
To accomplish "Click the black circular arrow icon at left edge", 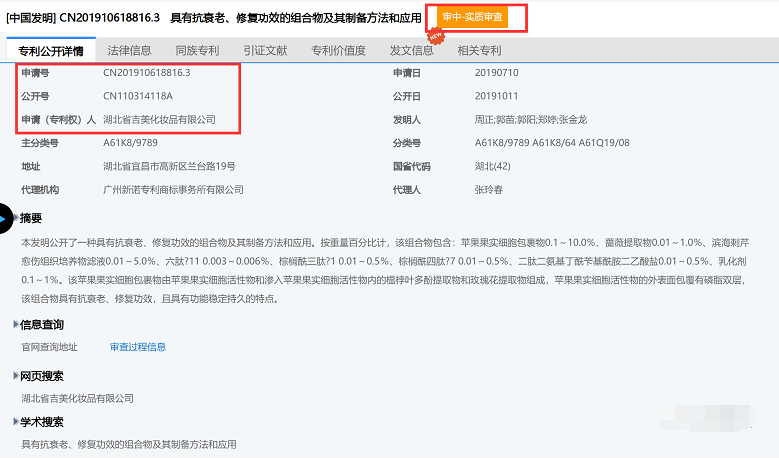I will [x=4, y=217].
